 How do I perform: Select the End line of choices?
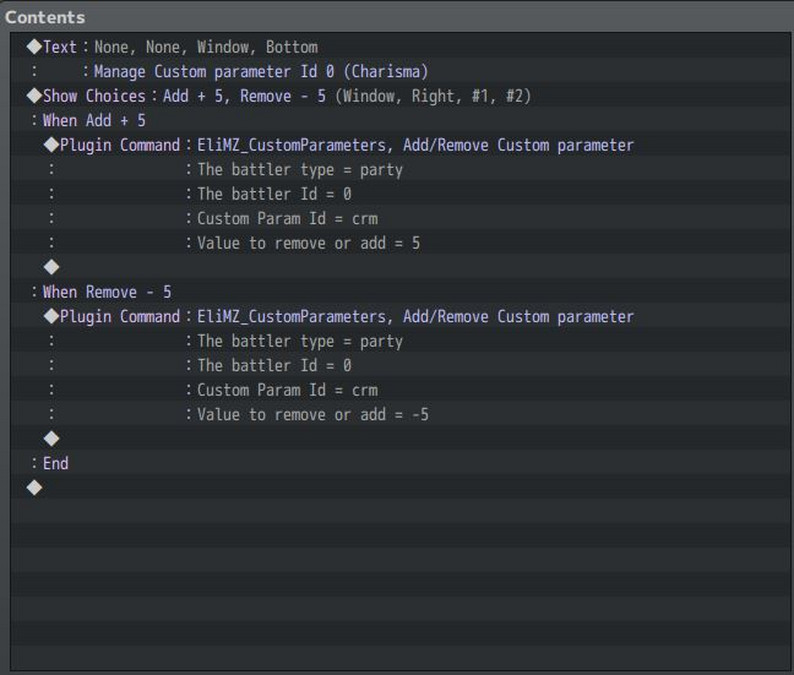coord(56,463)
